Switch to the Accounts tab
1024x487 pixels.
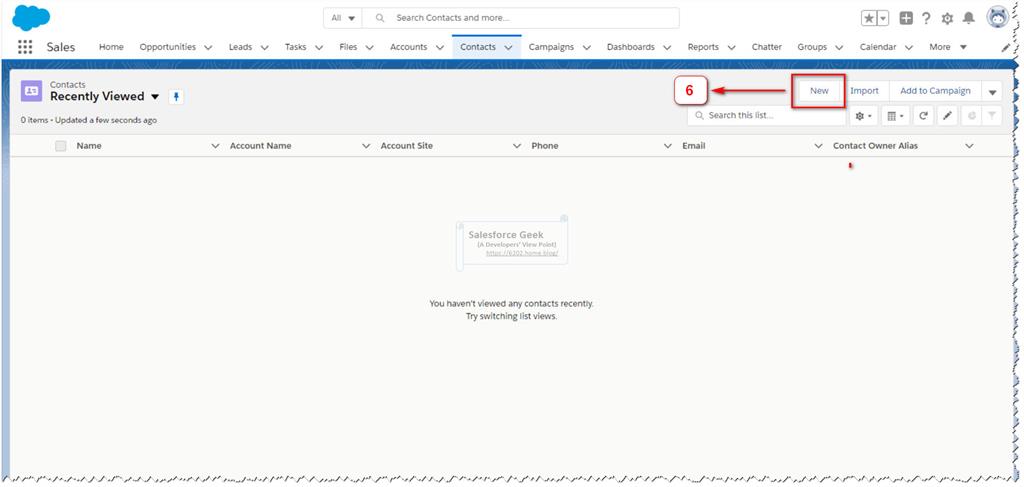click(409, 47)
